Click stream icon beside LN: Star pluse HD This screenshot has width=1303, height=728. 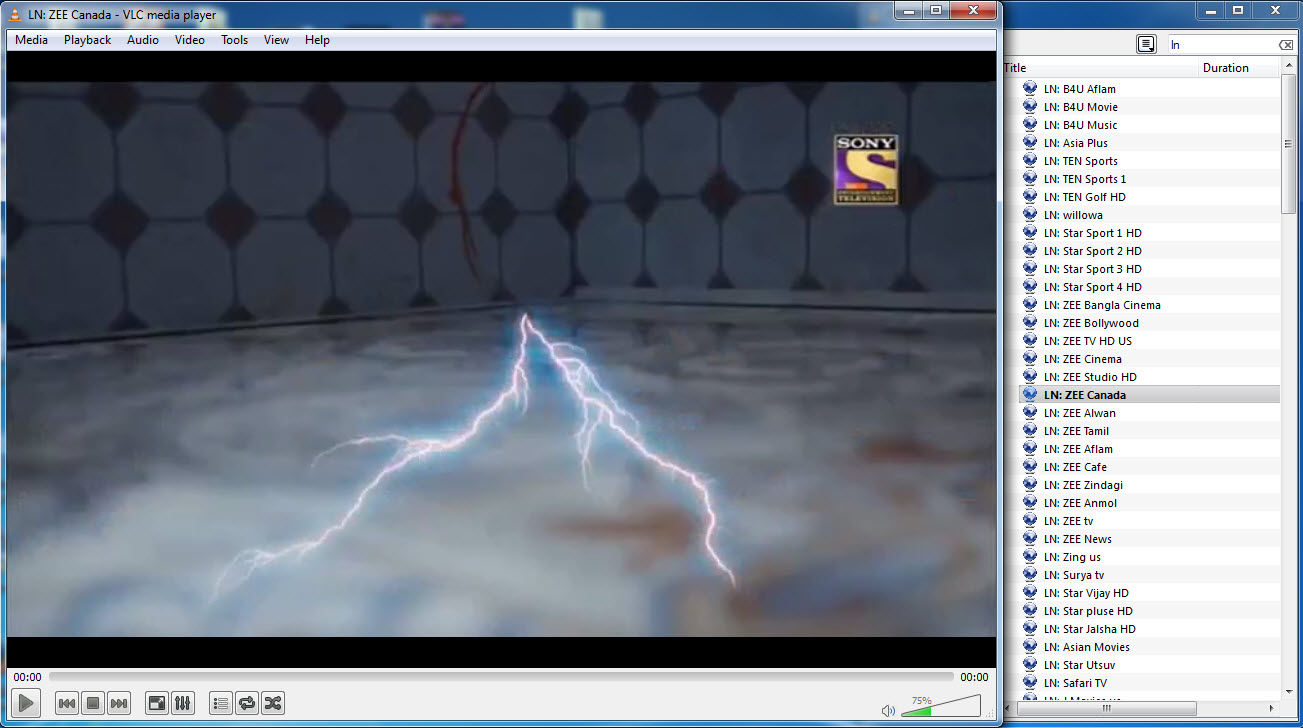click(1030, 611)
